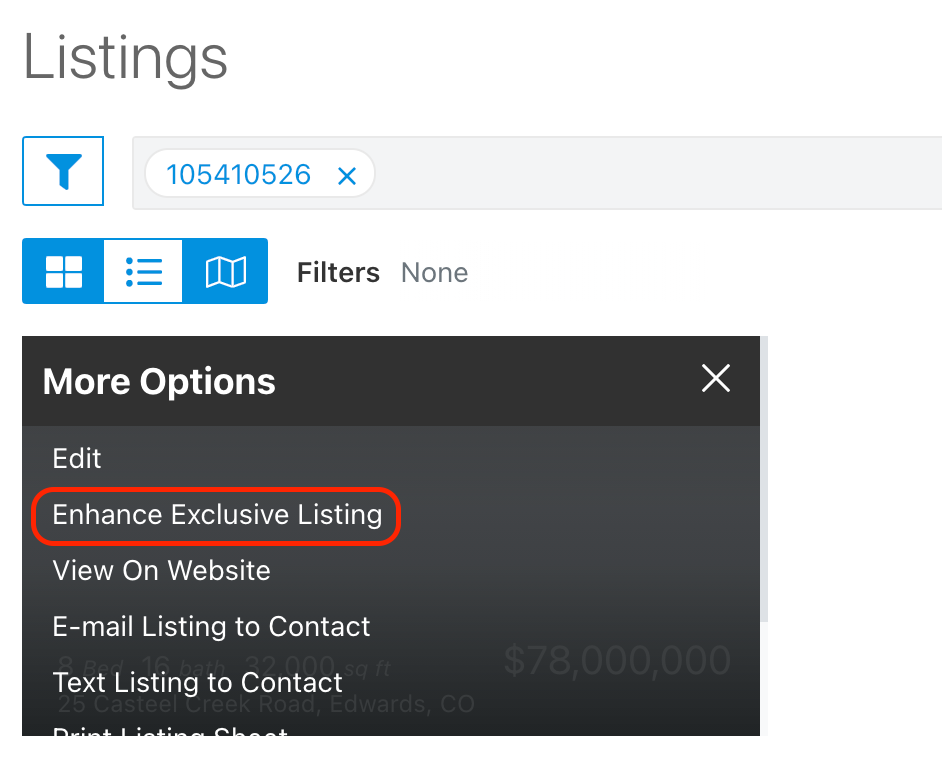
Task: Choose Enhance Exclusive Listing option
Action: (x=217, y=515)
